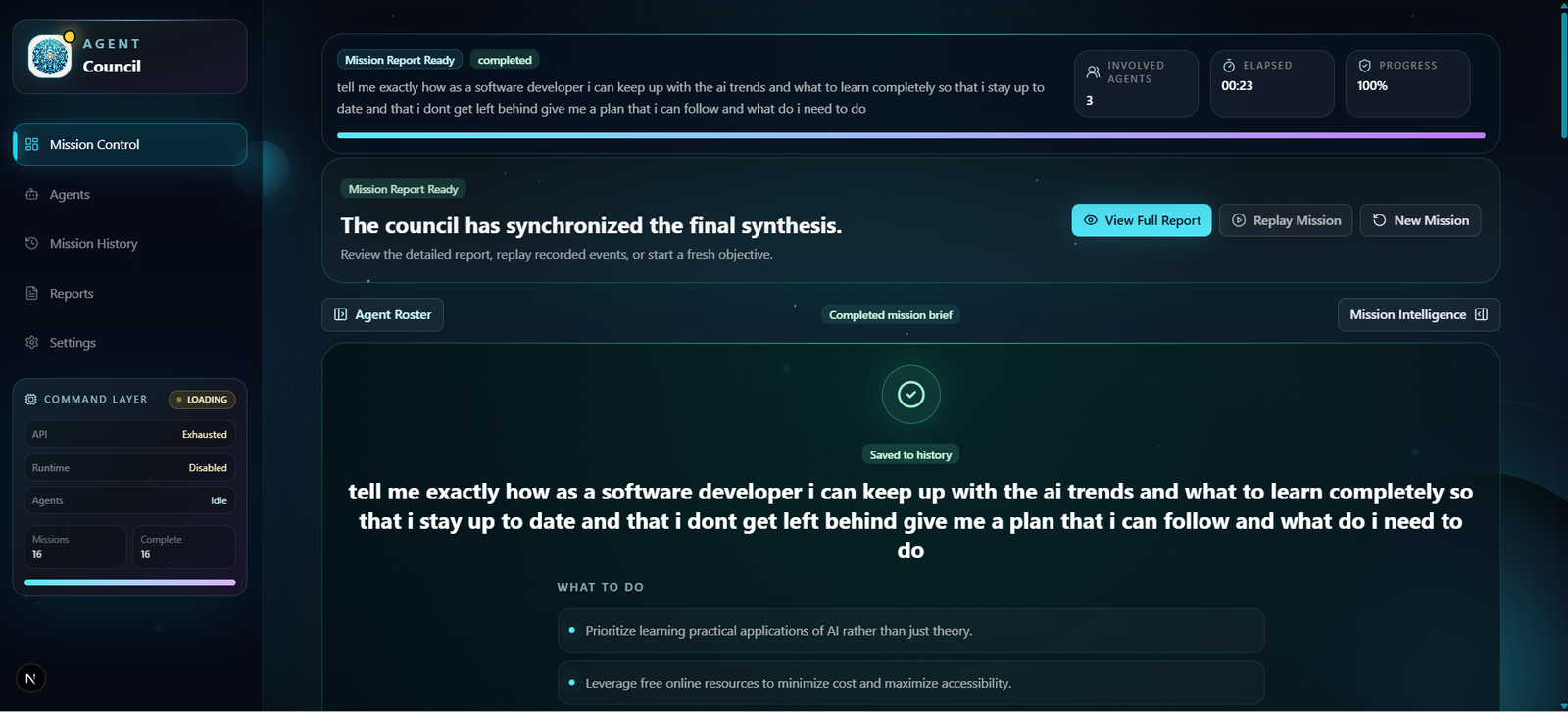The width and height of the screenshot is (1568, 712).
Task: Click the mission progress bar in header
Action: click(910, 135)
